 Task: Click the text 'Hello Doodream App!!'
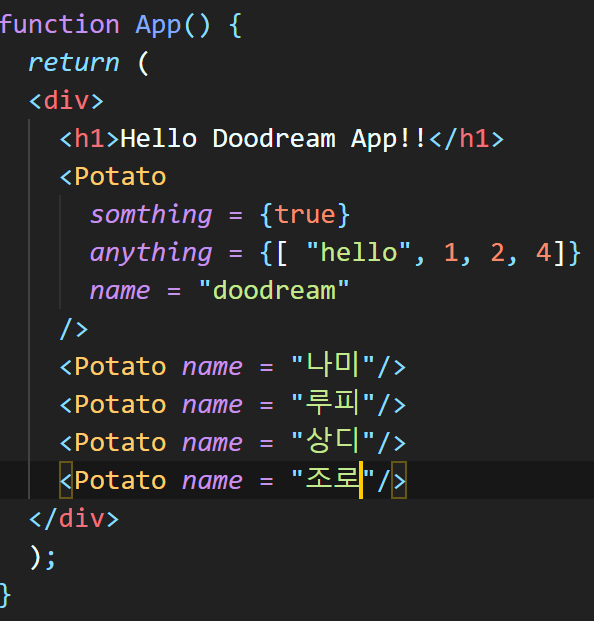(x=273, y=139)
